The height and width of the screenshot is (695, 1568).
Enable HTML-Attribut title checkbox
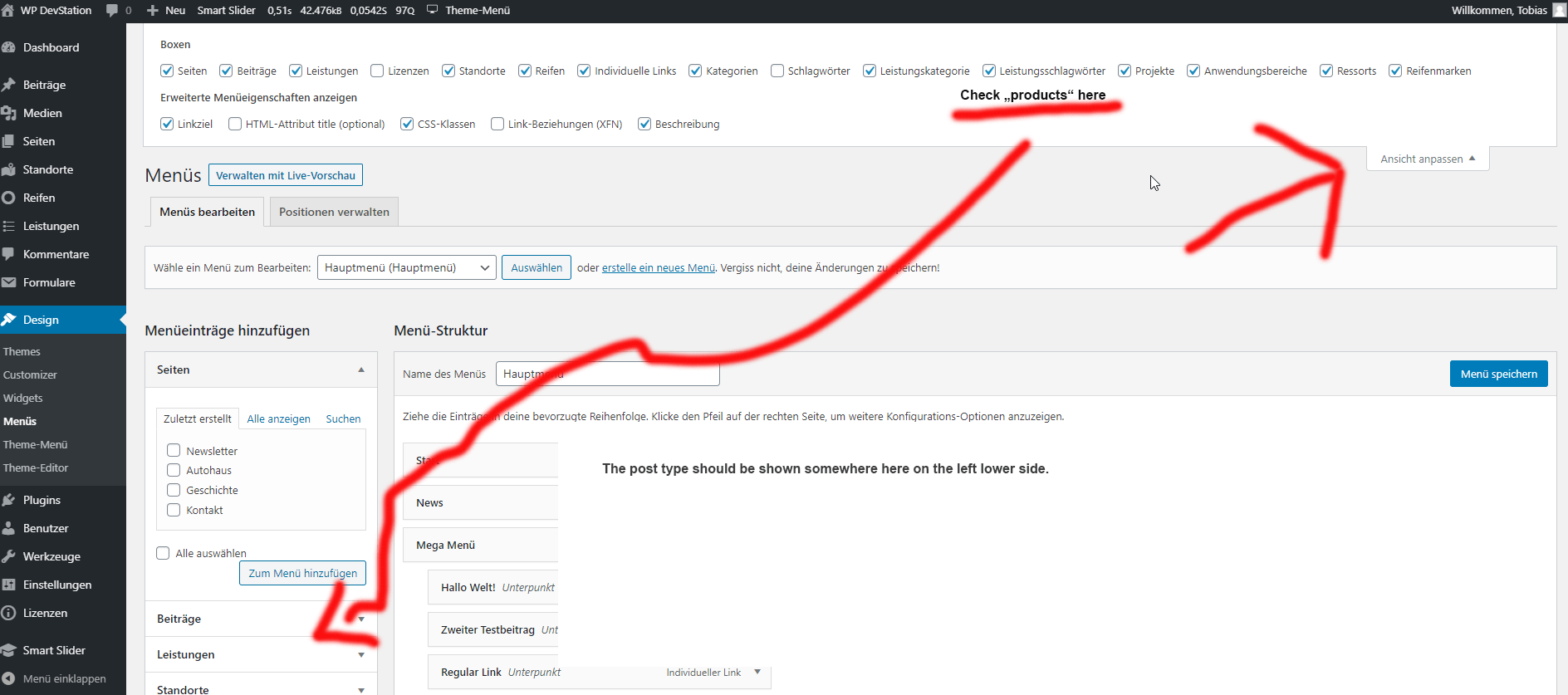coord(235,124)
